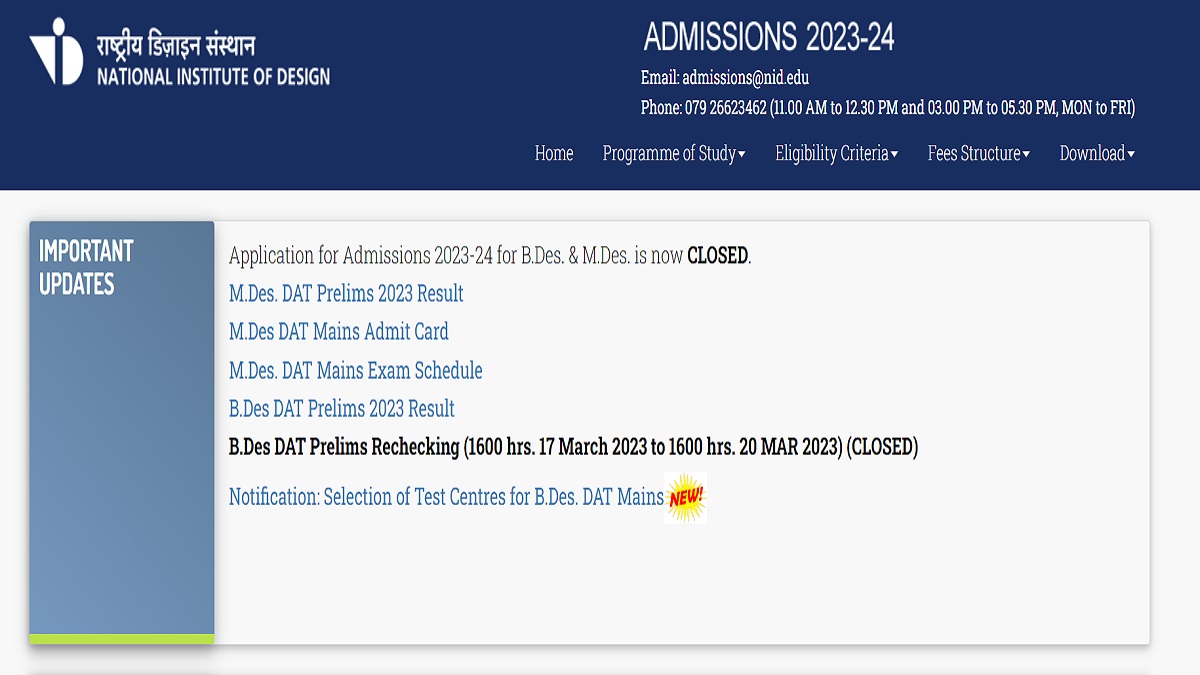Screen dimensions: 1200x675
Task: Click the Programme of Study caret arrow
Action: [x=742, y=154]
